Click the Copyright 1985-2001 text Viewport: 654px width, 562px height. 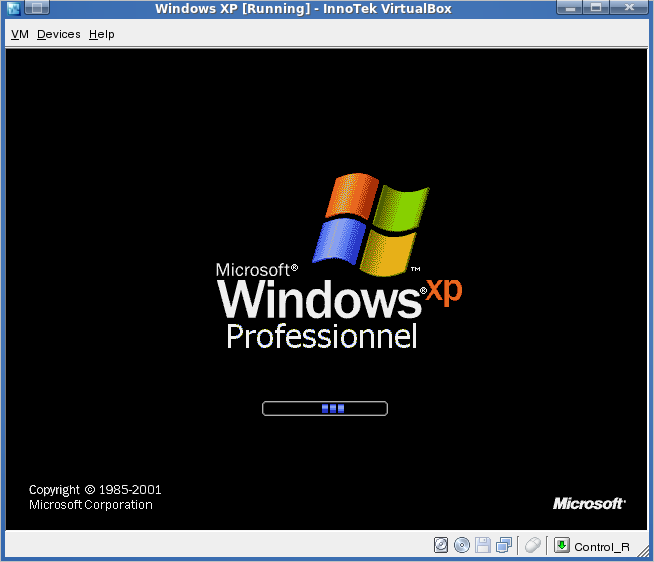(95, 490)
